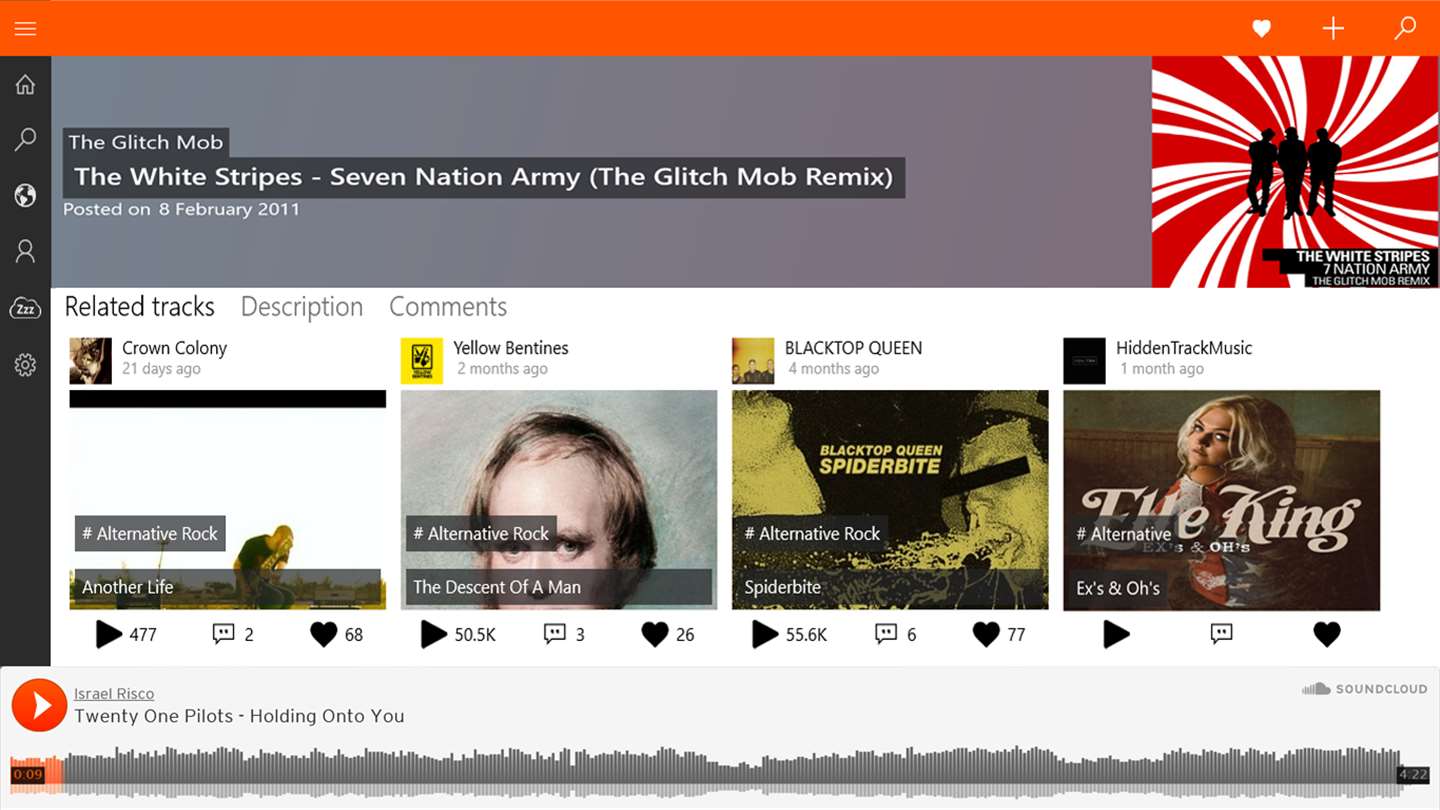Viewport: 1440px width, 810px height.
Task: Like the Spiderbite track
Action: pos(986,634)
